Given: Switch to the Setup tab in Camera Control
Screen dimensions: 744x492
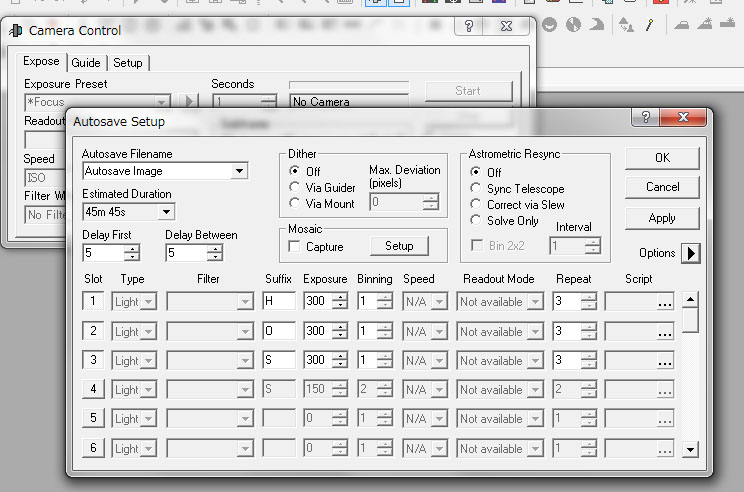Looking at the screenshot, I should pyautogui.click(x=128, y=63).
